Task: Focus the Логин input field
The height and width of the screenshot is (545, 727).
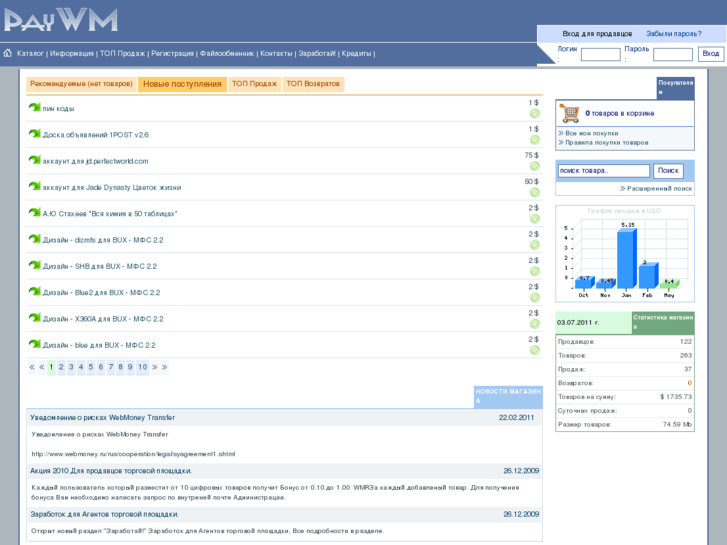Action: [x=600, y=54]
